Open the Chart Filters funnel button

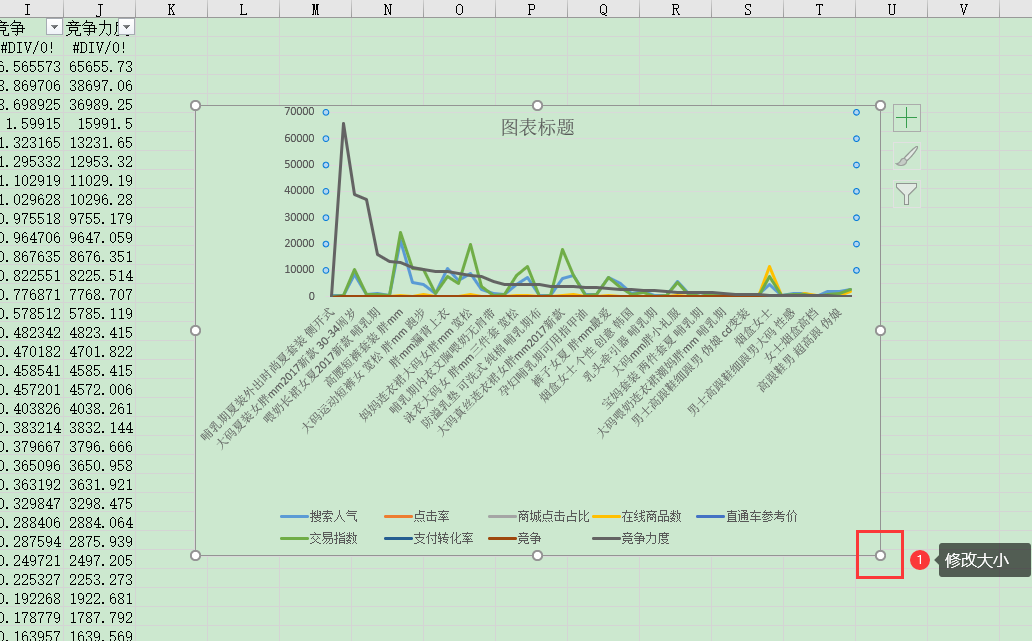[x=906, y=193]
